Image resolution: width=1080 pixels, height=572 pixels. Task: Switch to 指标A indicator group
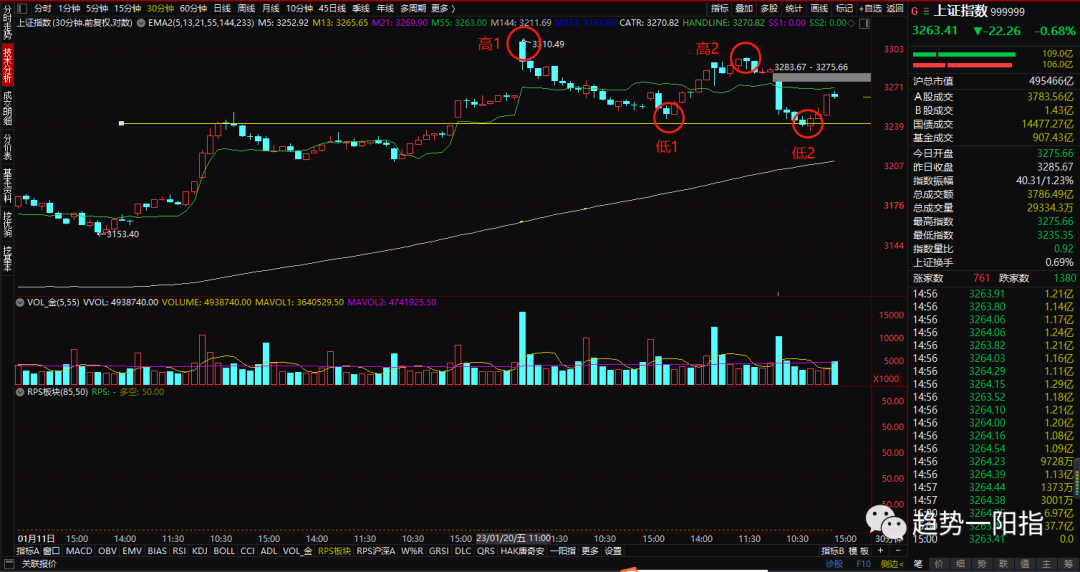(x=28, y=551)
